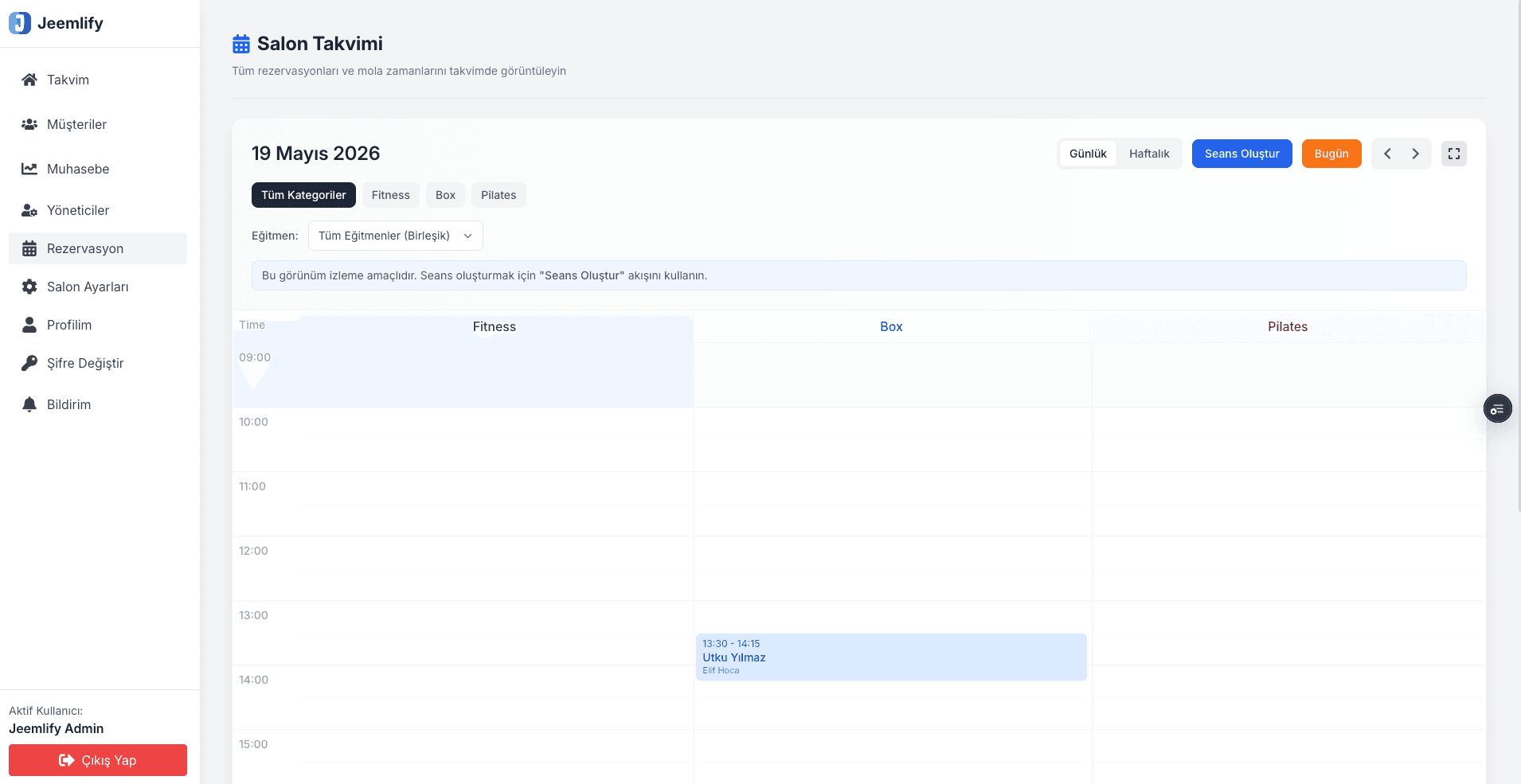This screenshot has width=1521, height=784.
Task: Open Yöneticiler page
Action: pyautogui.click(x=98, y=210)
